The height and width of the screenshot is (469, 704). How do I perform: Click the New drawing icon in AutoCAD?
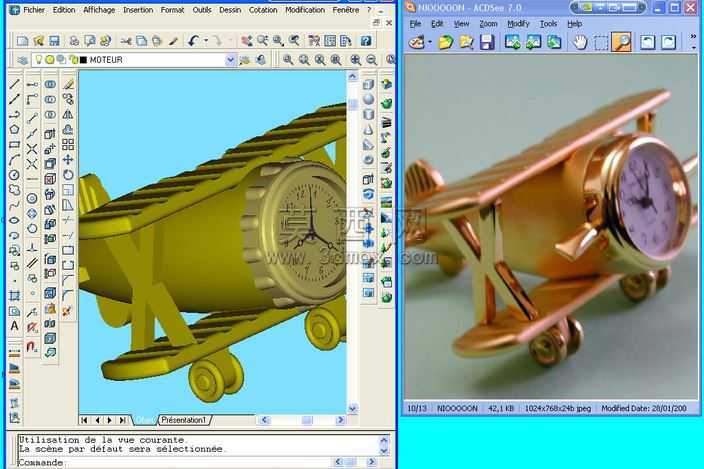pyautogui.click(x=22, y=41)
